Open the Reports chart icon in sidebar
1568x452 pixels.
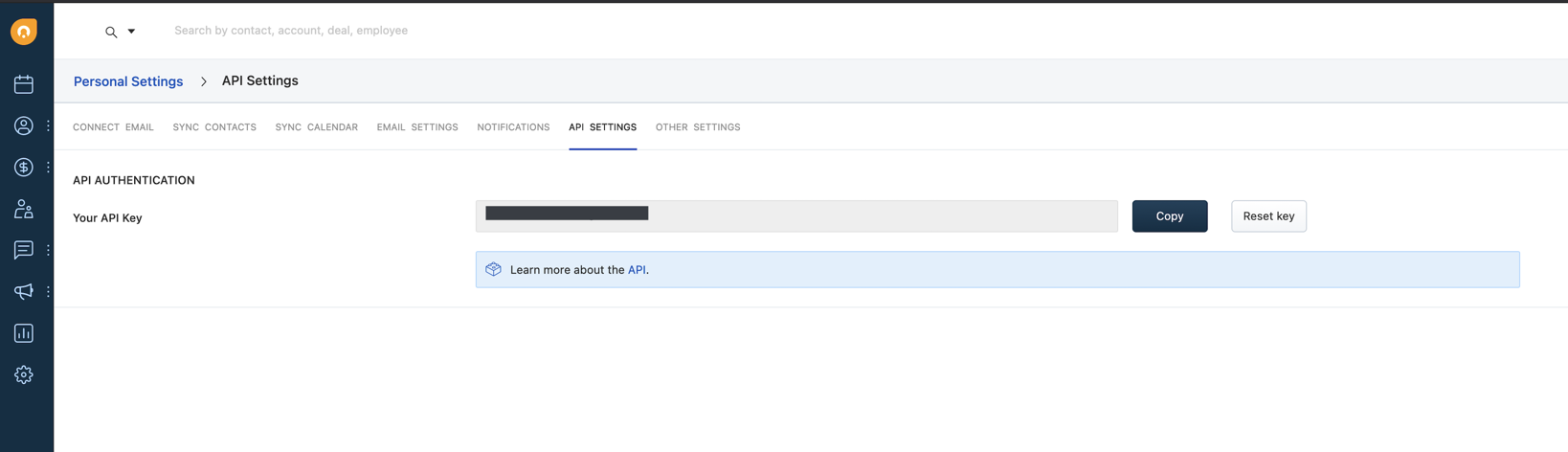pyautogui.click(x=24, y=333)
